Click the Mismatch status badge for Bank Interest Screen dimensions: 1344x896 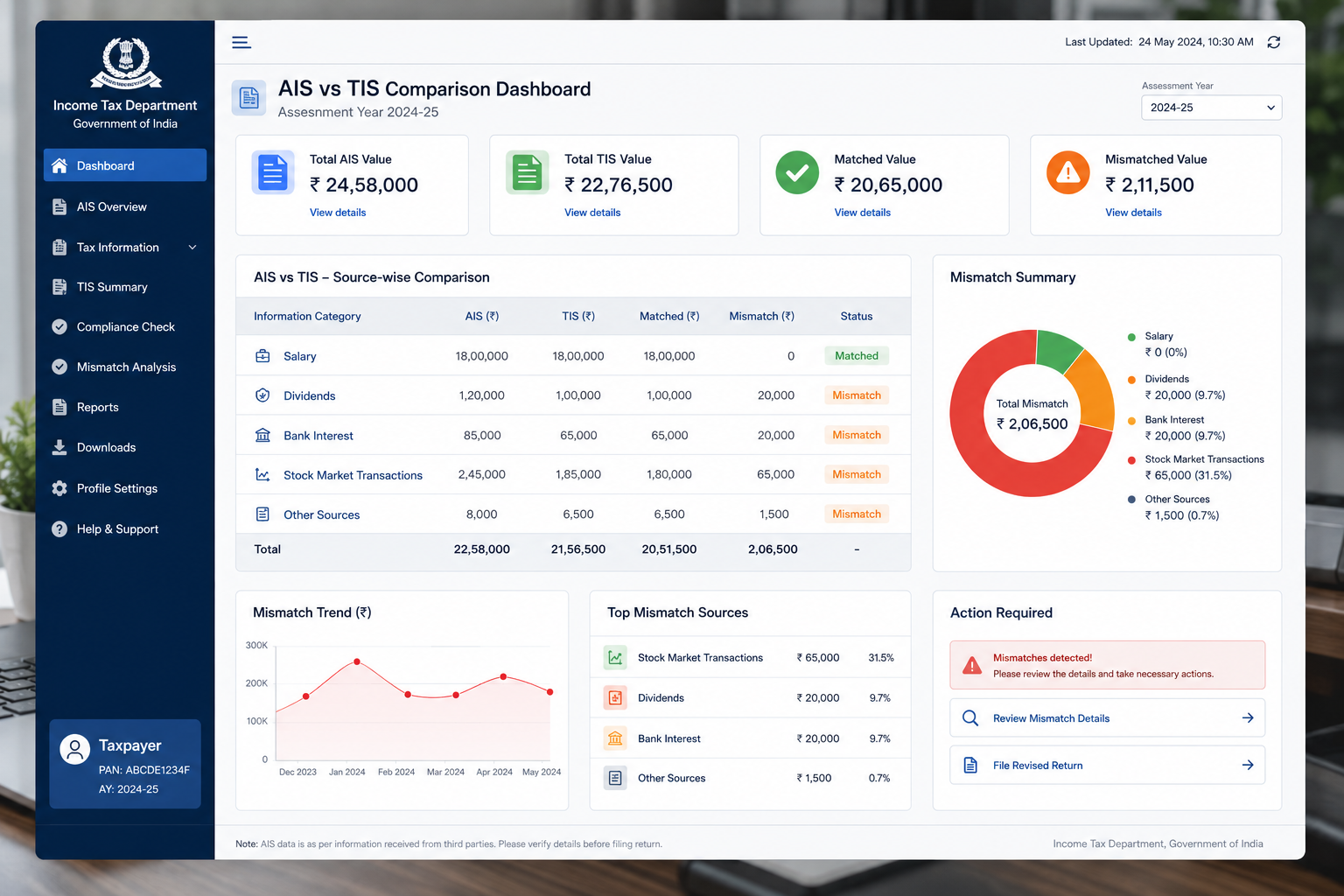click(x=857, y=435)
